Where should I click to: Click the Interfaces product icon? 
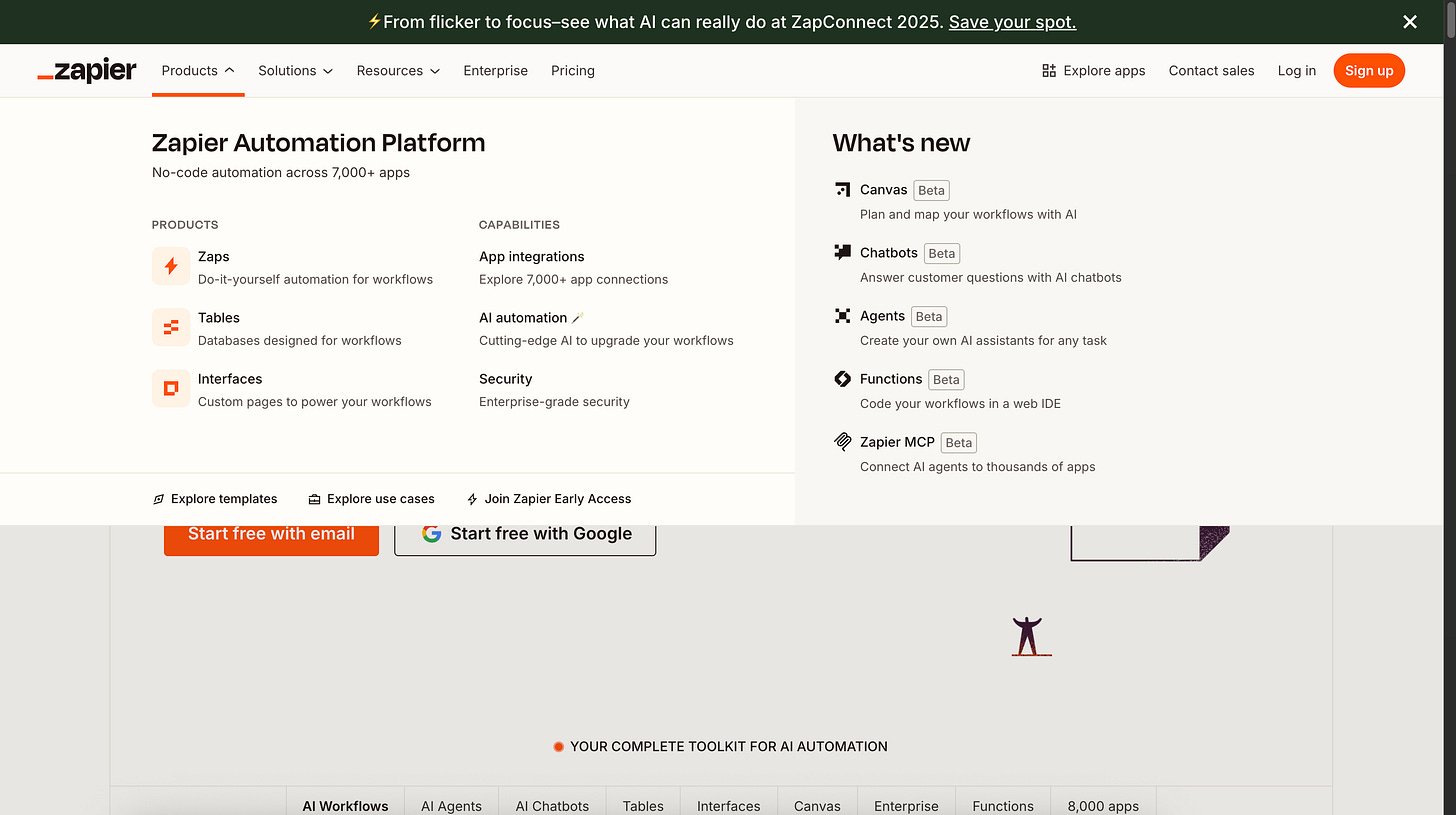tap(171, 388)
